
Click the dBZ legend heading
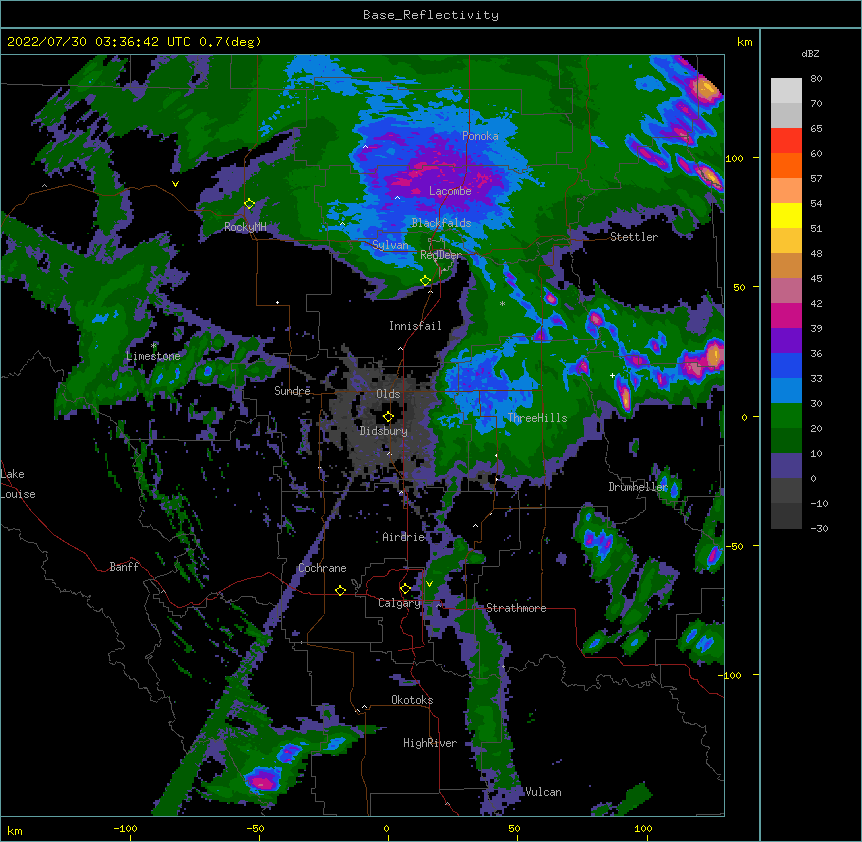[x=810, y=54]
